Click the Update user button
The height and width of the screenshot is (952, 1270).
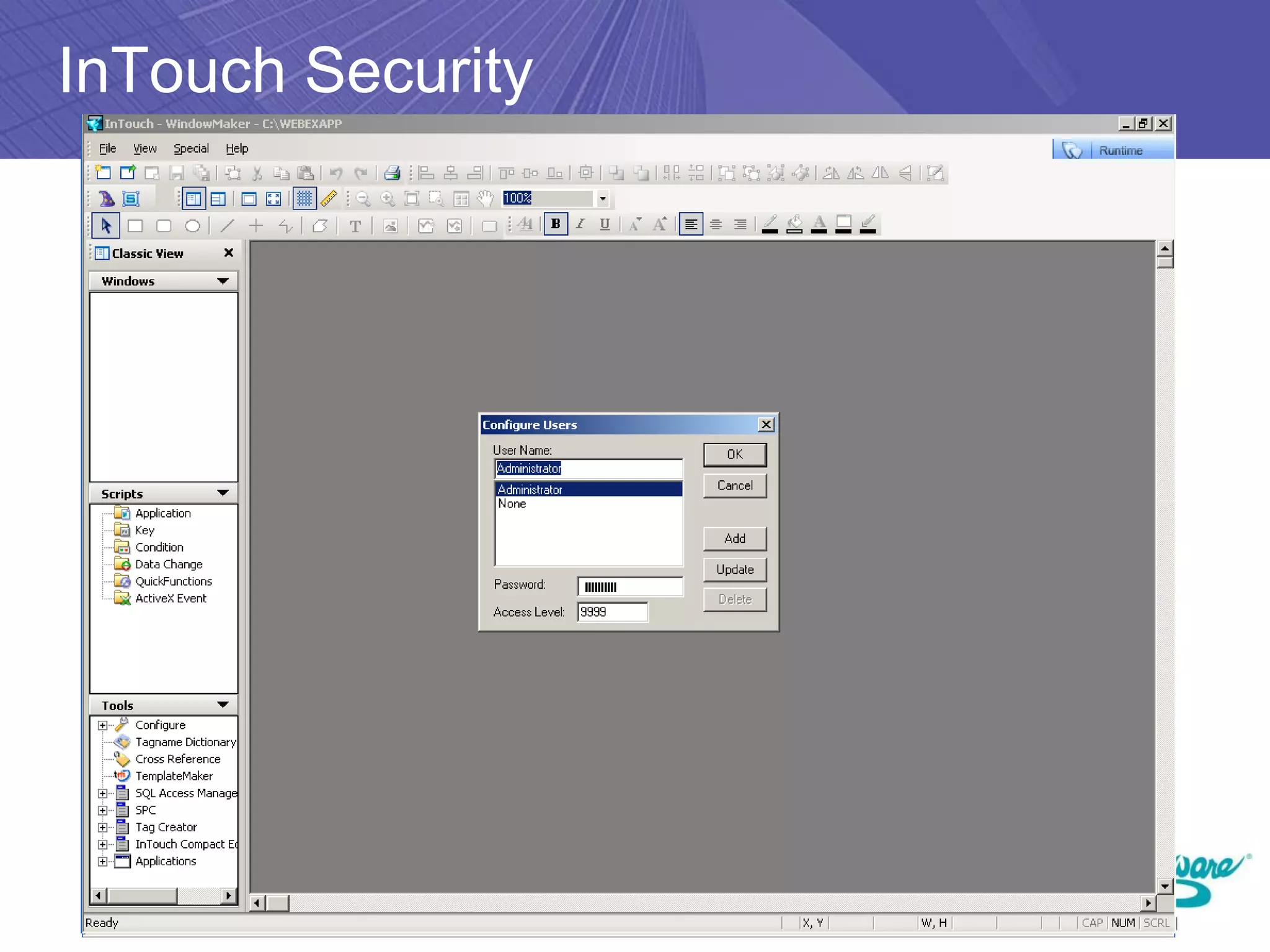(x=735, y=570)
